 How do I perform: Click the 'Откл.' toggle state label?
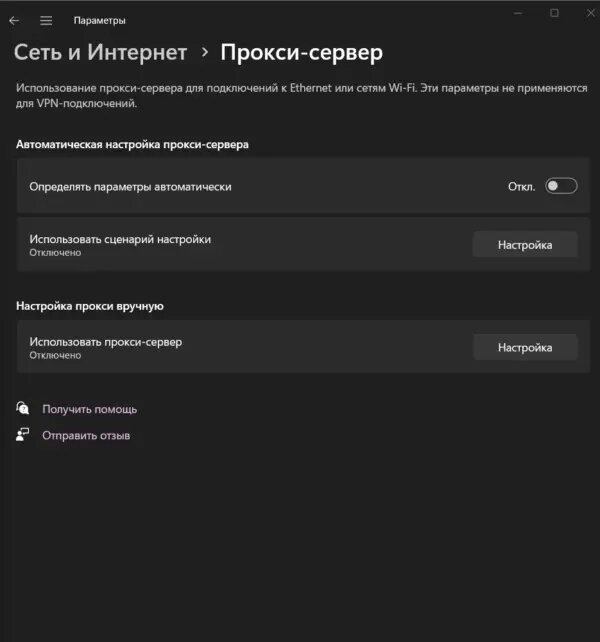pyautogui.click(x=521, y=187)
